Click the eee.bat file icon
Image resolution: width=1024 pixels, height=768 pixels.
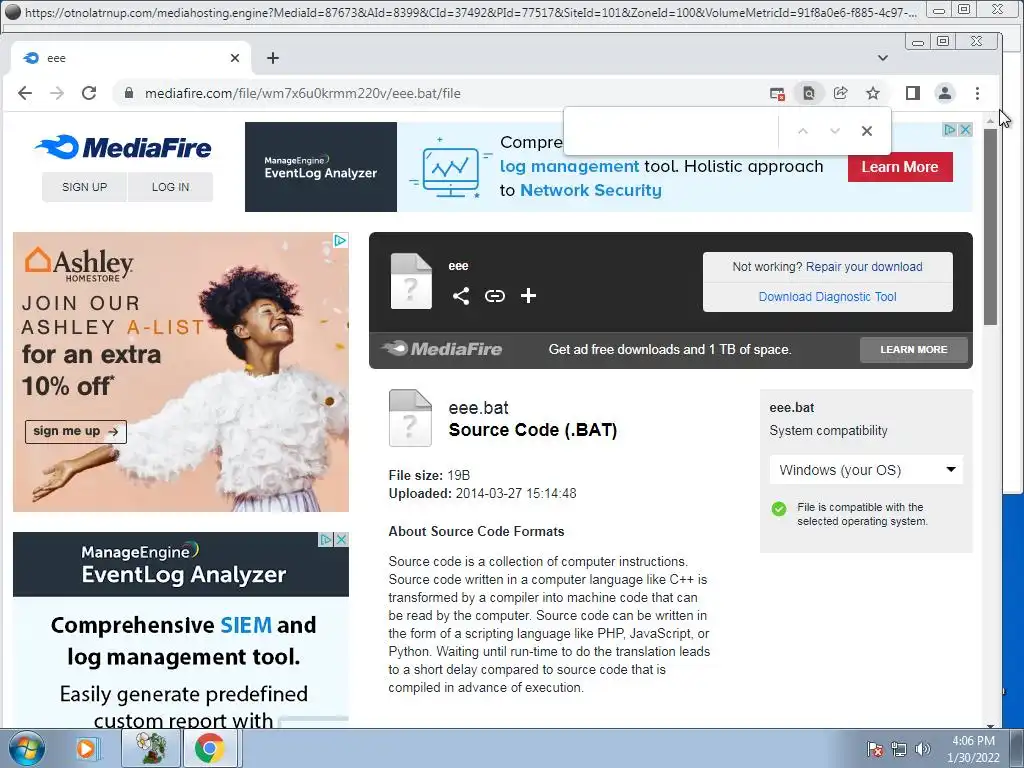[x=410, y=418]
